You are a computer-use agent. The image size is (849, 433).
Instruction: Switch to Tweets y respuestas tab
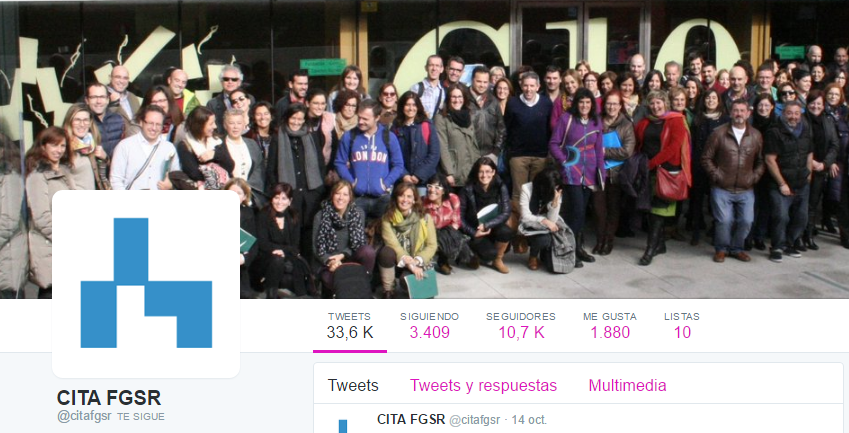point(483,385)
